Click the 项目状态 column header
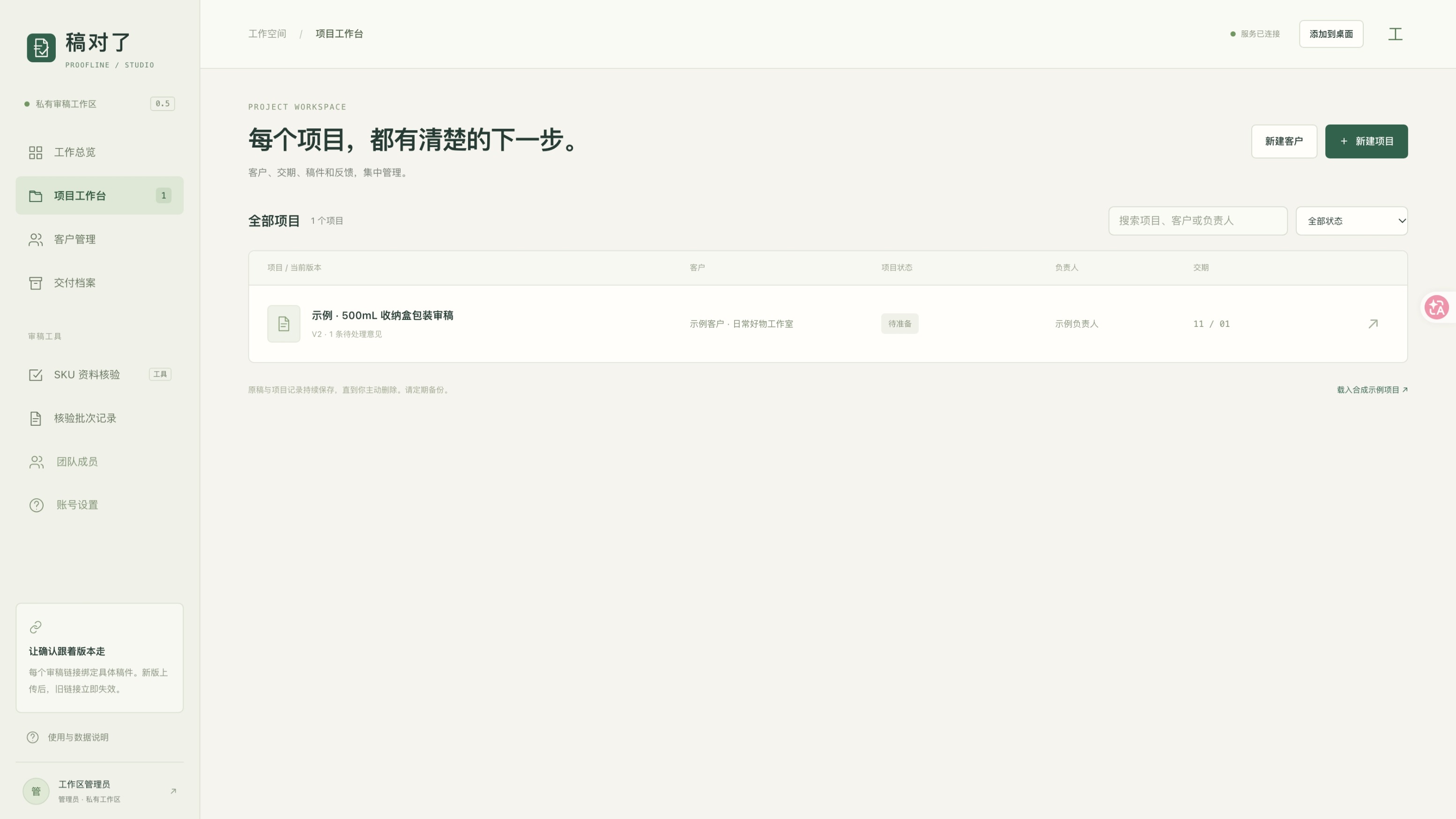 897,268
